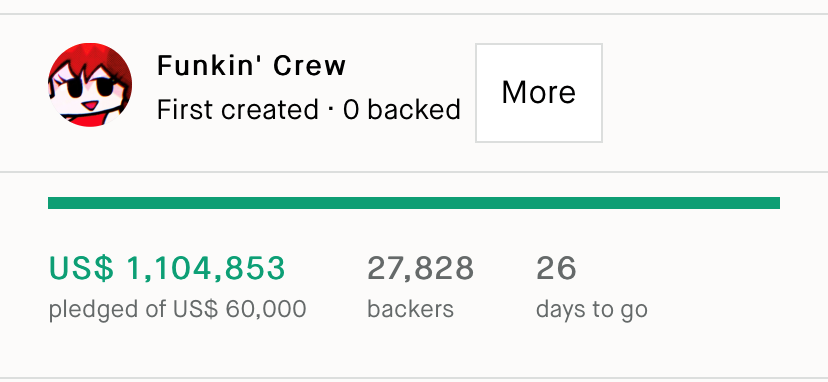Click the left start of progress bar
This screenshot has height=382, width=828.
(53, 203)
